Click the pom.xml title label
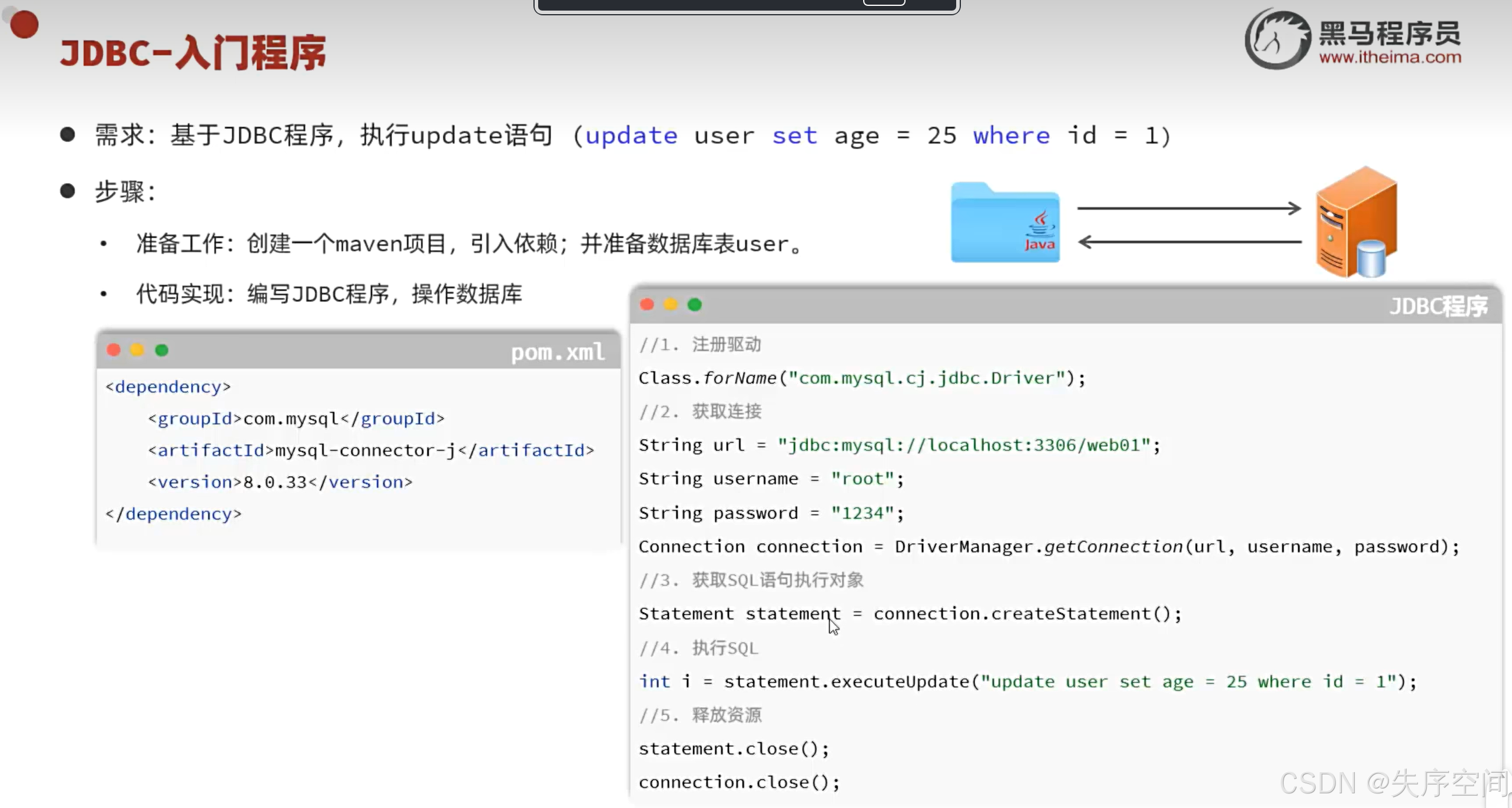The width and height of the screenshot is (1512, 808). tap(557, 353)
